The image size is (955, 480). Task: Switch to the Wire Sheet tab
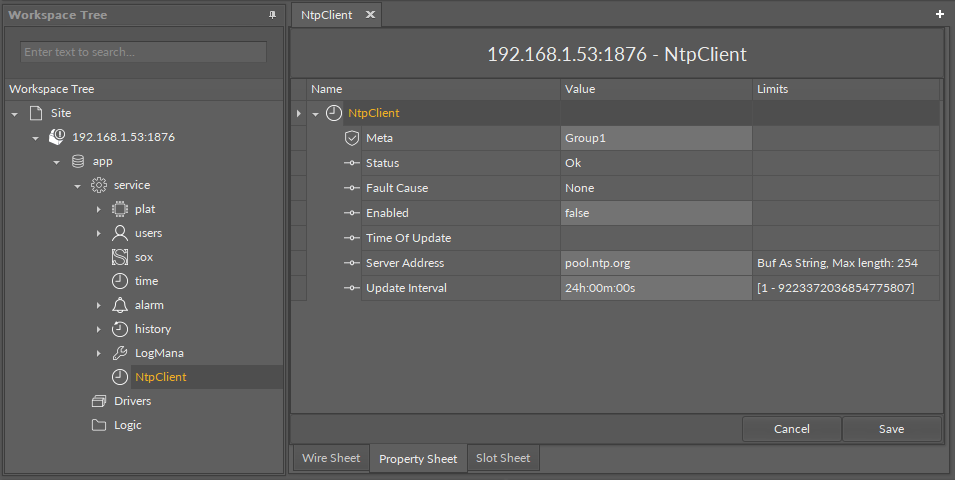tap(330, 458)
